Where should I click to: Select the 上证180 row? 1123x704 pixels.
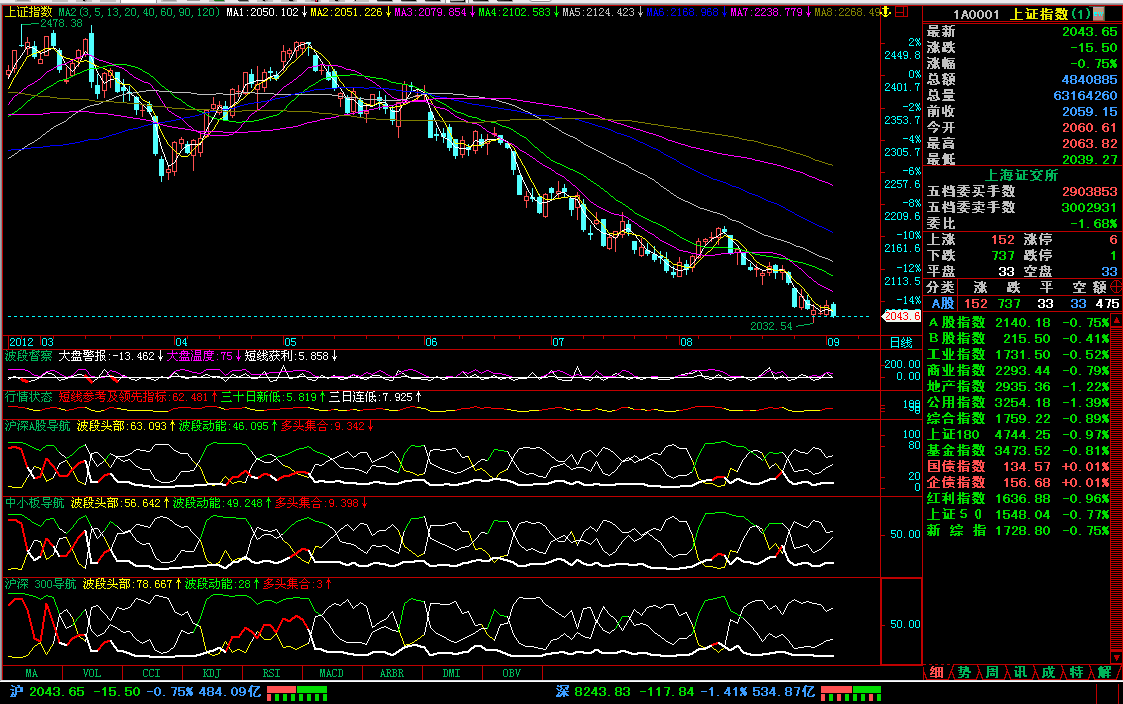click(x=1018, y=434)
